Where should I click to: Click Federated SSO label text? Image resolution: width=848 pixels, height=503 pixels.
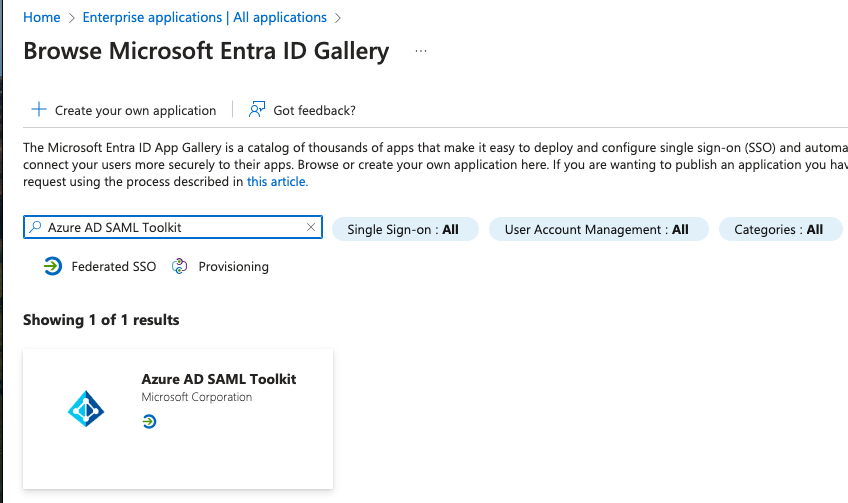coord(114,267)
